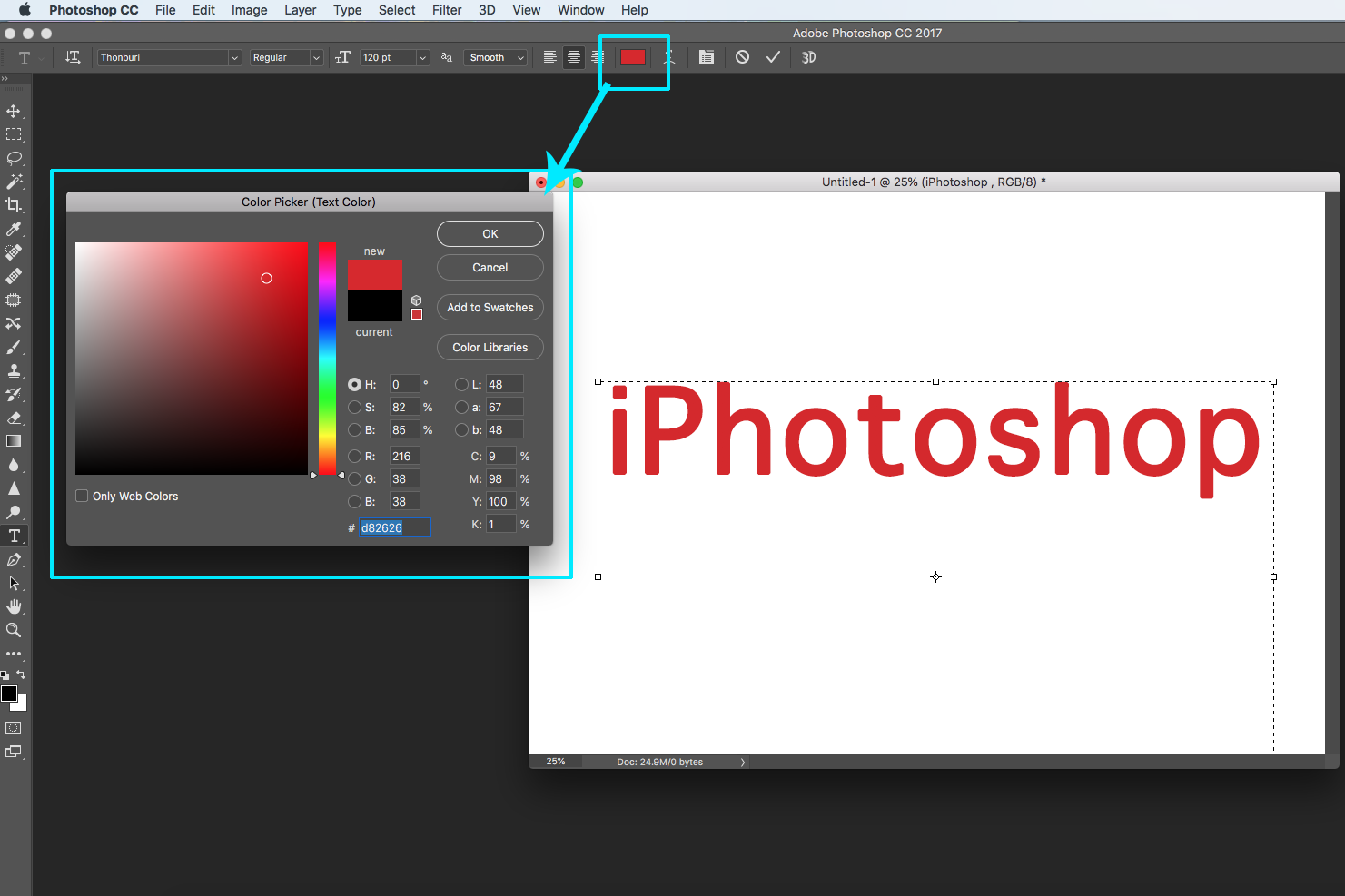Reset default foreground and background colors
The image size is (1345, 896).
click(5, 675)
